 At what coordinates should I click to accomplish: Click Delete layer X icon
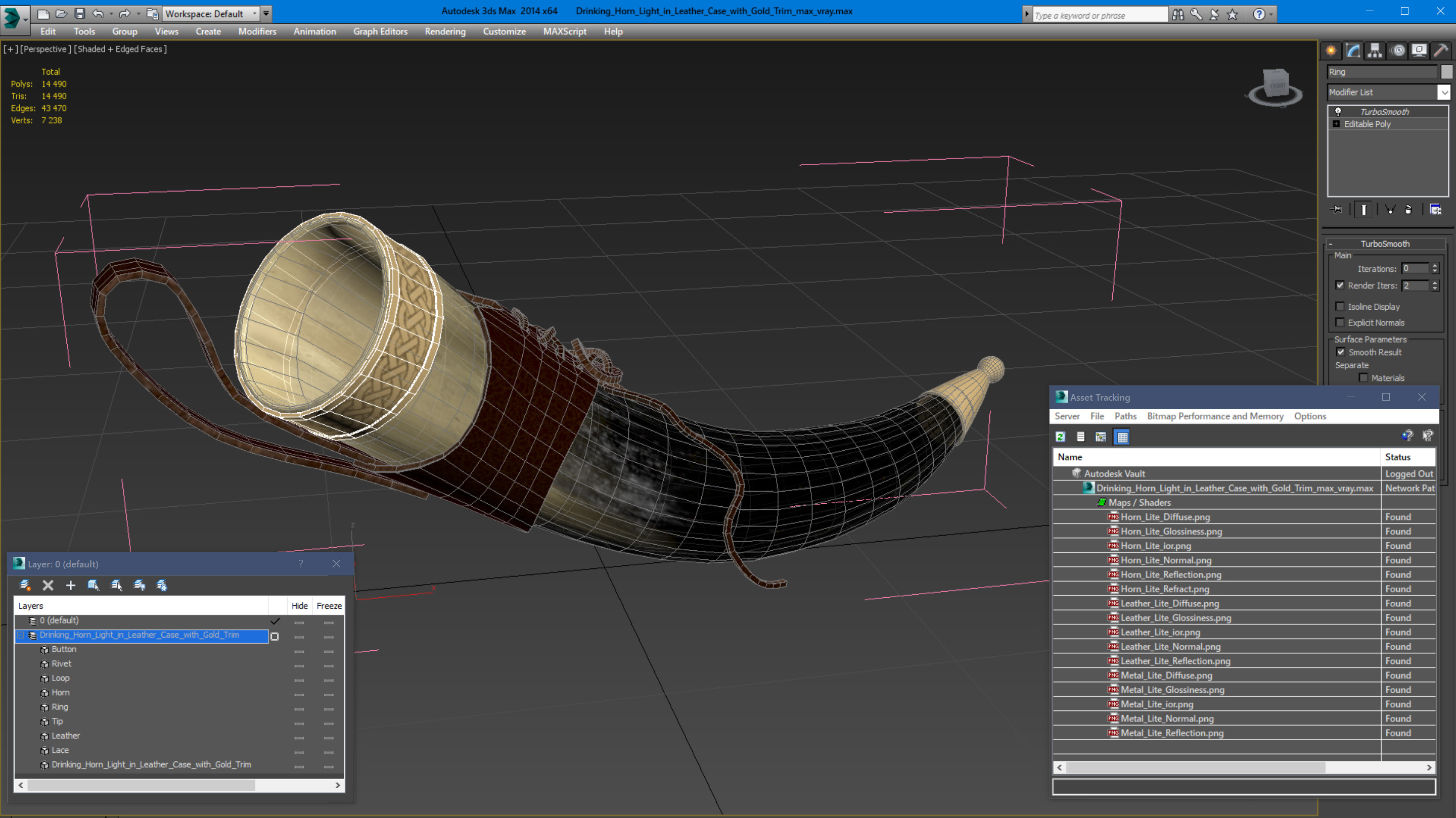click(x=48, y=585)
